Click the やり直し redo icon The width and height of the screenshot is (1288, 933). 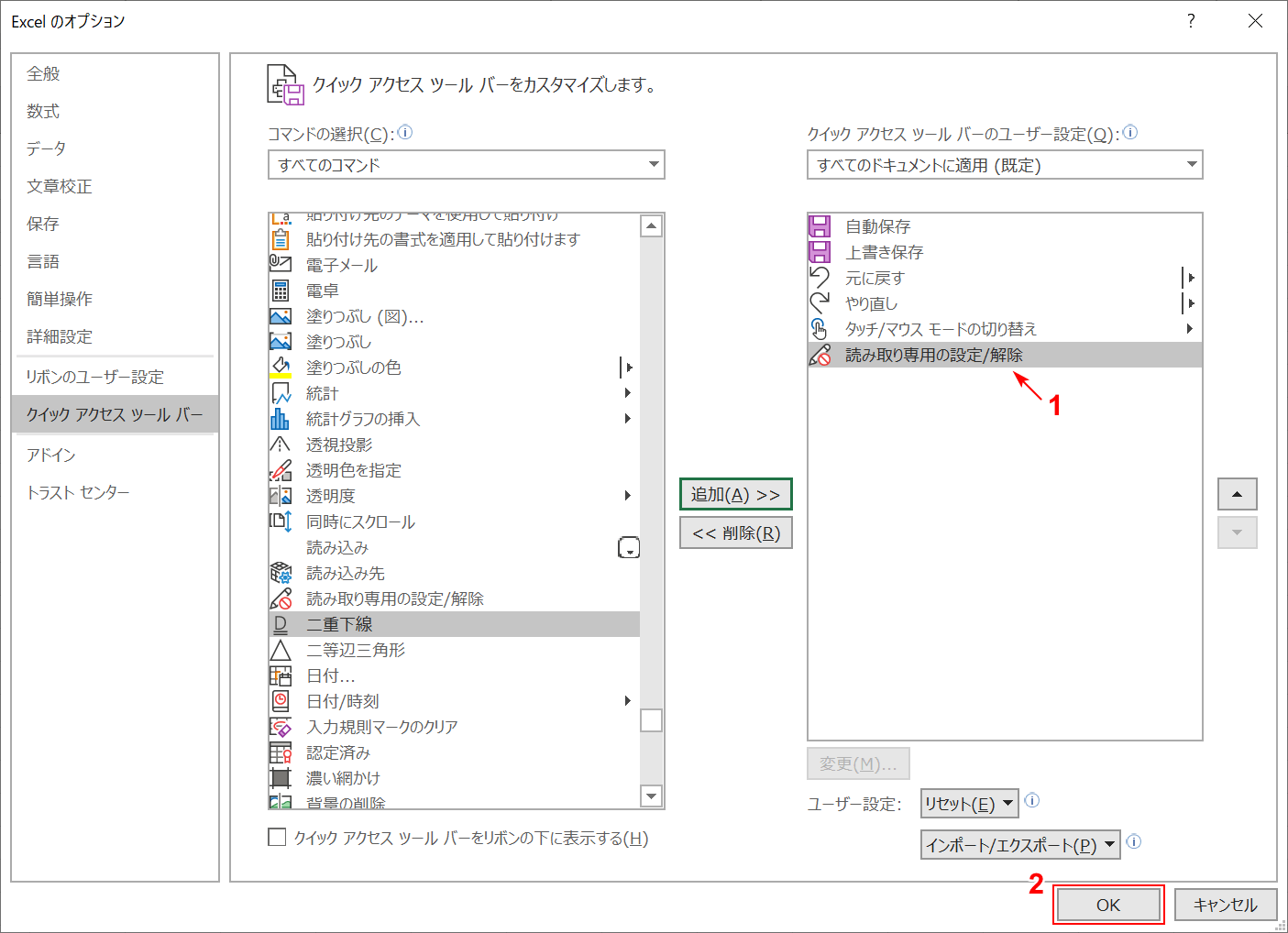click(x=820, y=302)
